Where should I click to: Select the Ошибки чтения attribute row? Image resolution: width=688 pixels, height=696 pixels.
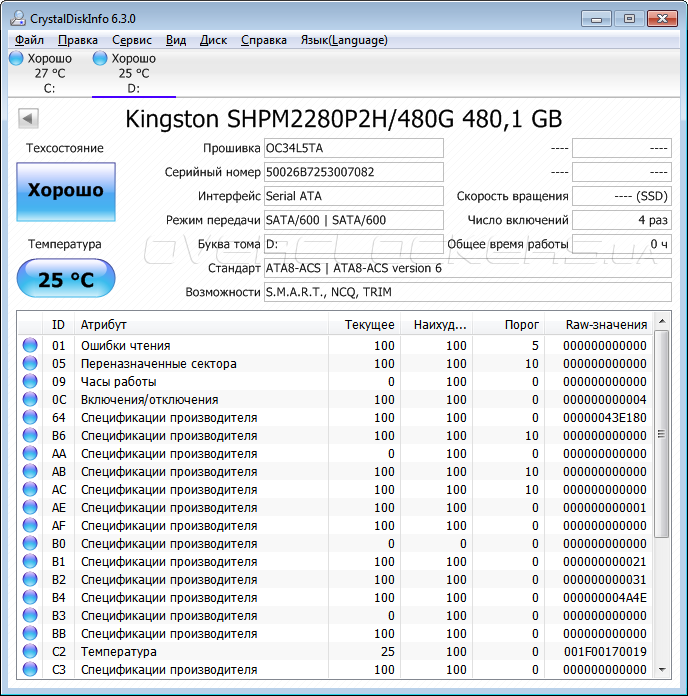(x=335, y=345)
